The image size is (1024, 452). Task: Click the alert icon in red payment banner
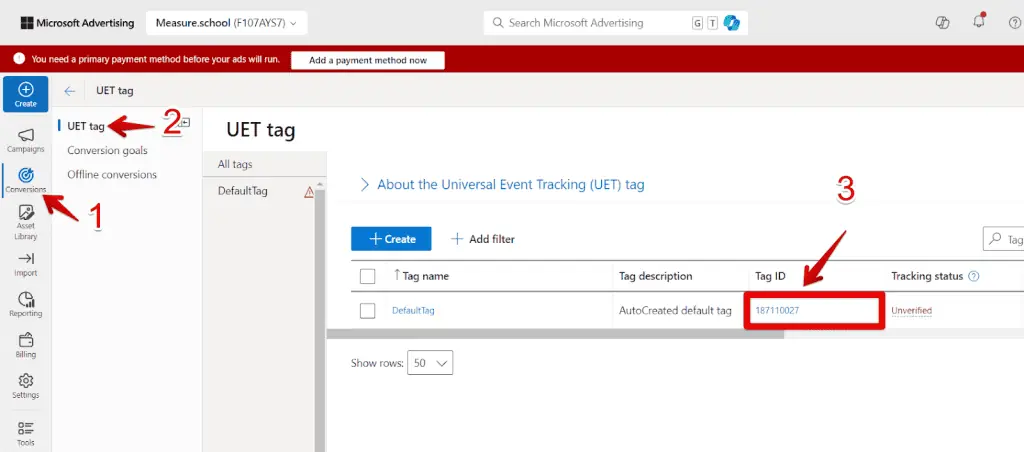(x=19, y=59)
